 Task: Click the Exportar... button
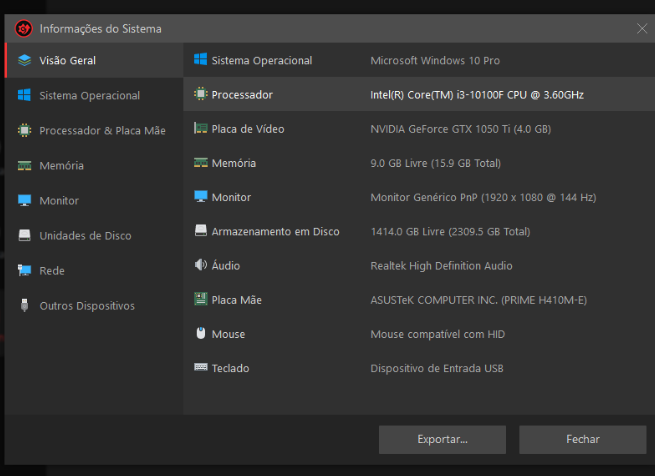[x=442, y=440]
